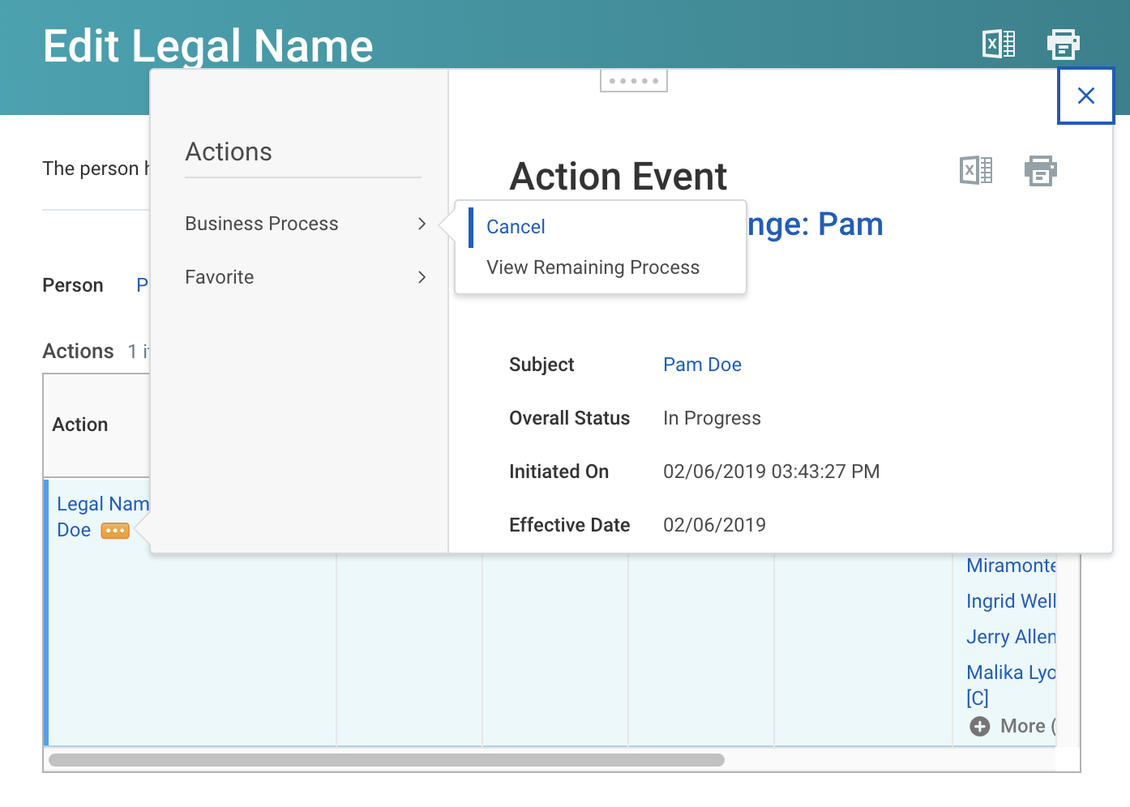Open the Jerry Allen link

(1010, 637)
